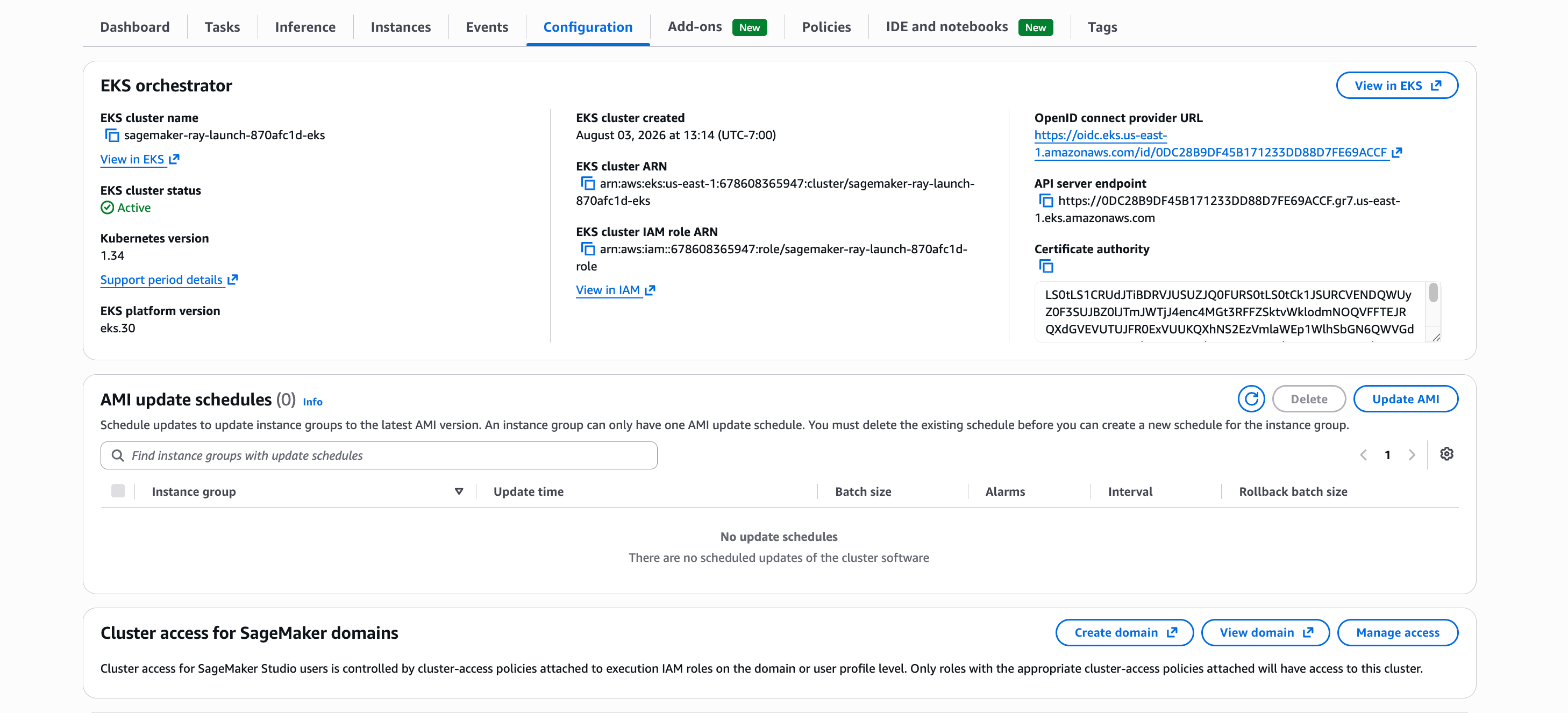Click the certificate authority box scrollbar
The width and height of the screenshot is (1568, 713).
coord(1434,292)
